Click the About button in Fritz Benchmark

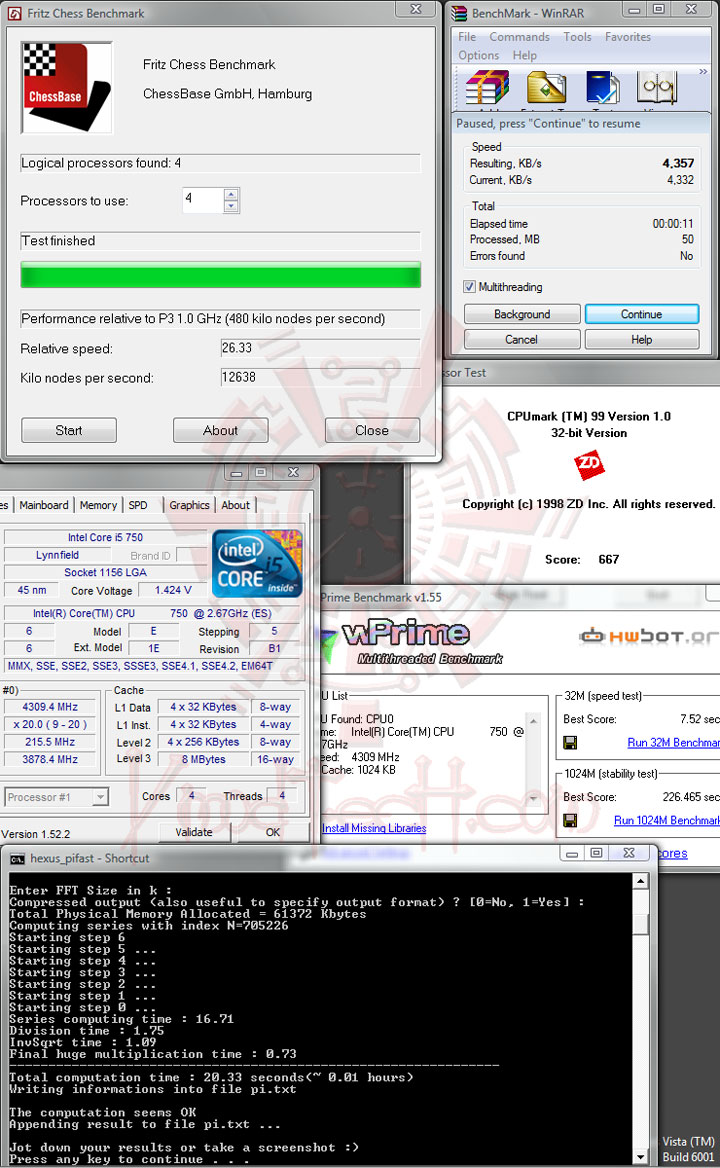point(220,431)
